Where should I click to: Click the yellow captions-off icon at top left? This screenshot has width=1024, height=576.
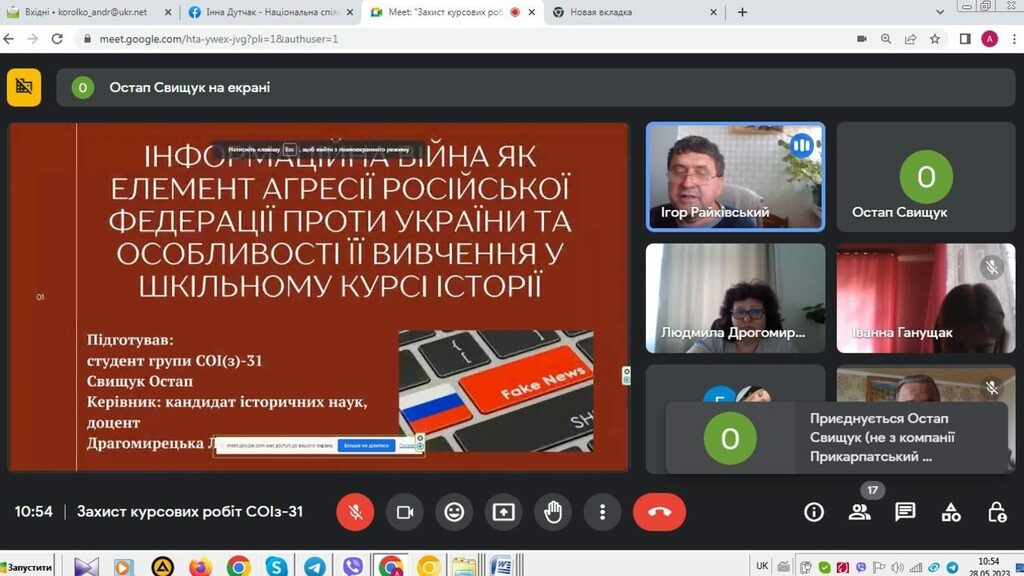coord(24,87)
